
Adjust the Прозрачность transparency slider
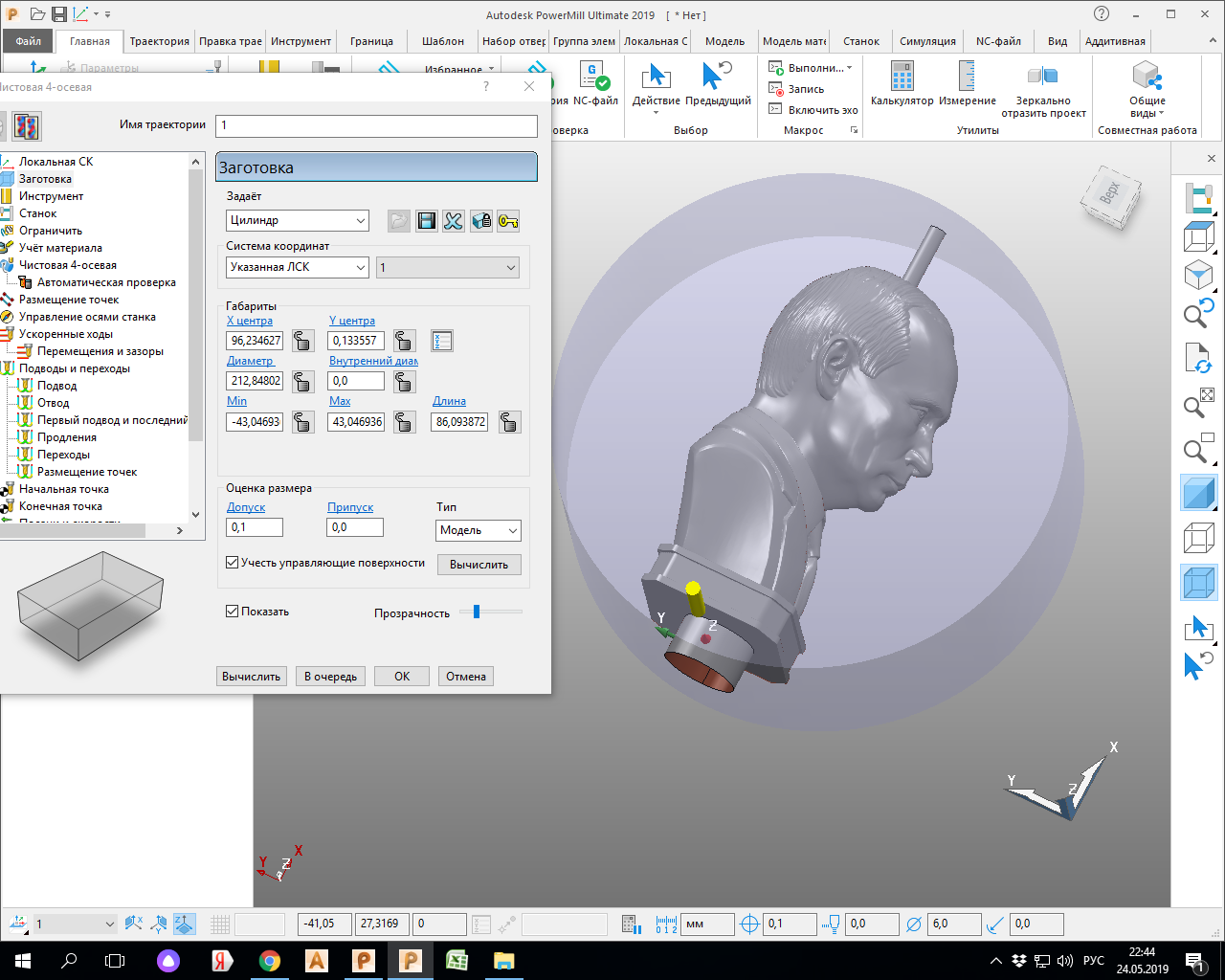(477, 612)
